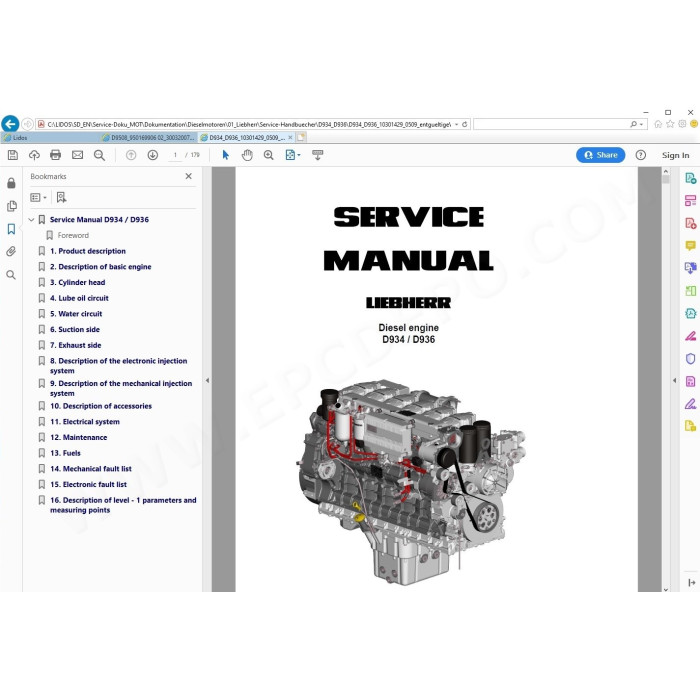
Task: Open a new browser tab
Action: (x=301, y=138)
